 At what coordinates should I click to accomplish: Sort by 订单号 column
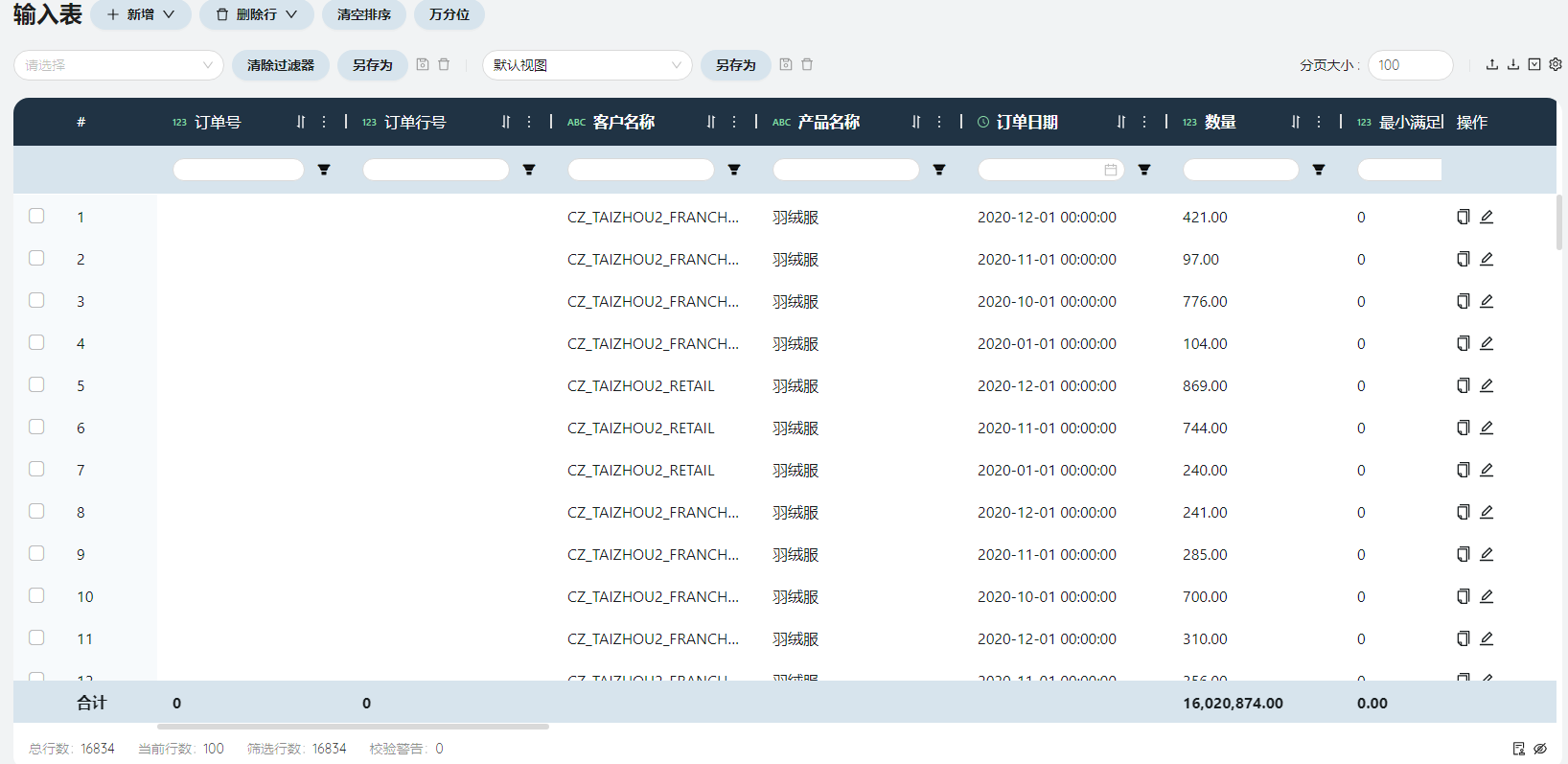(x=301, y=122)
